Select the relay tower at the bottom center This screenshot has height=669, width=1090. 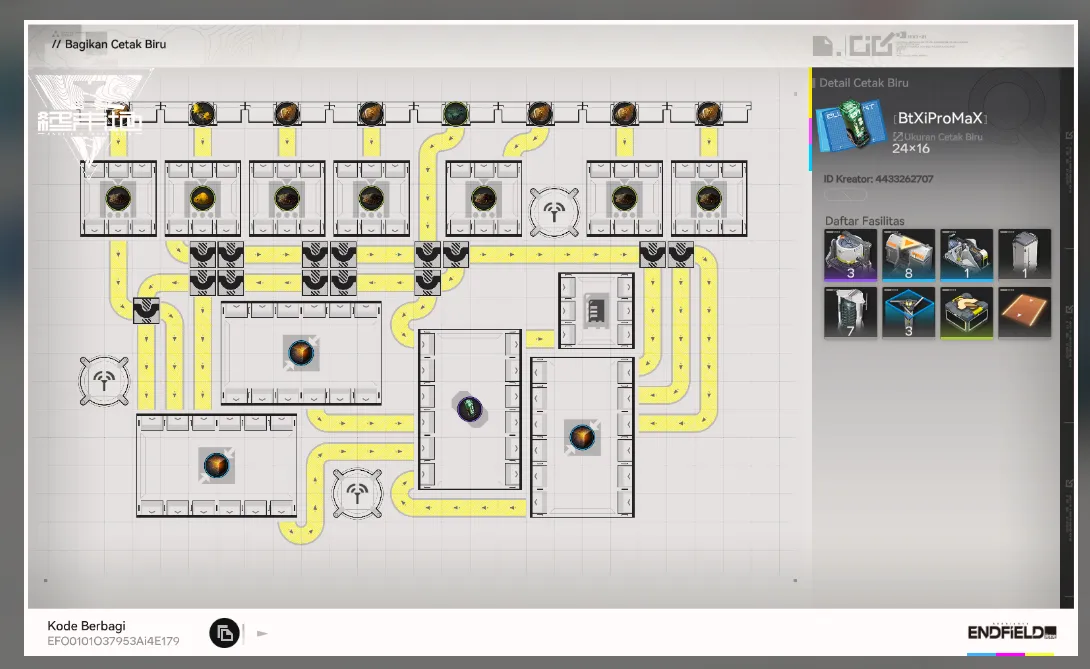pyautogui.click(x=357, y=493)
